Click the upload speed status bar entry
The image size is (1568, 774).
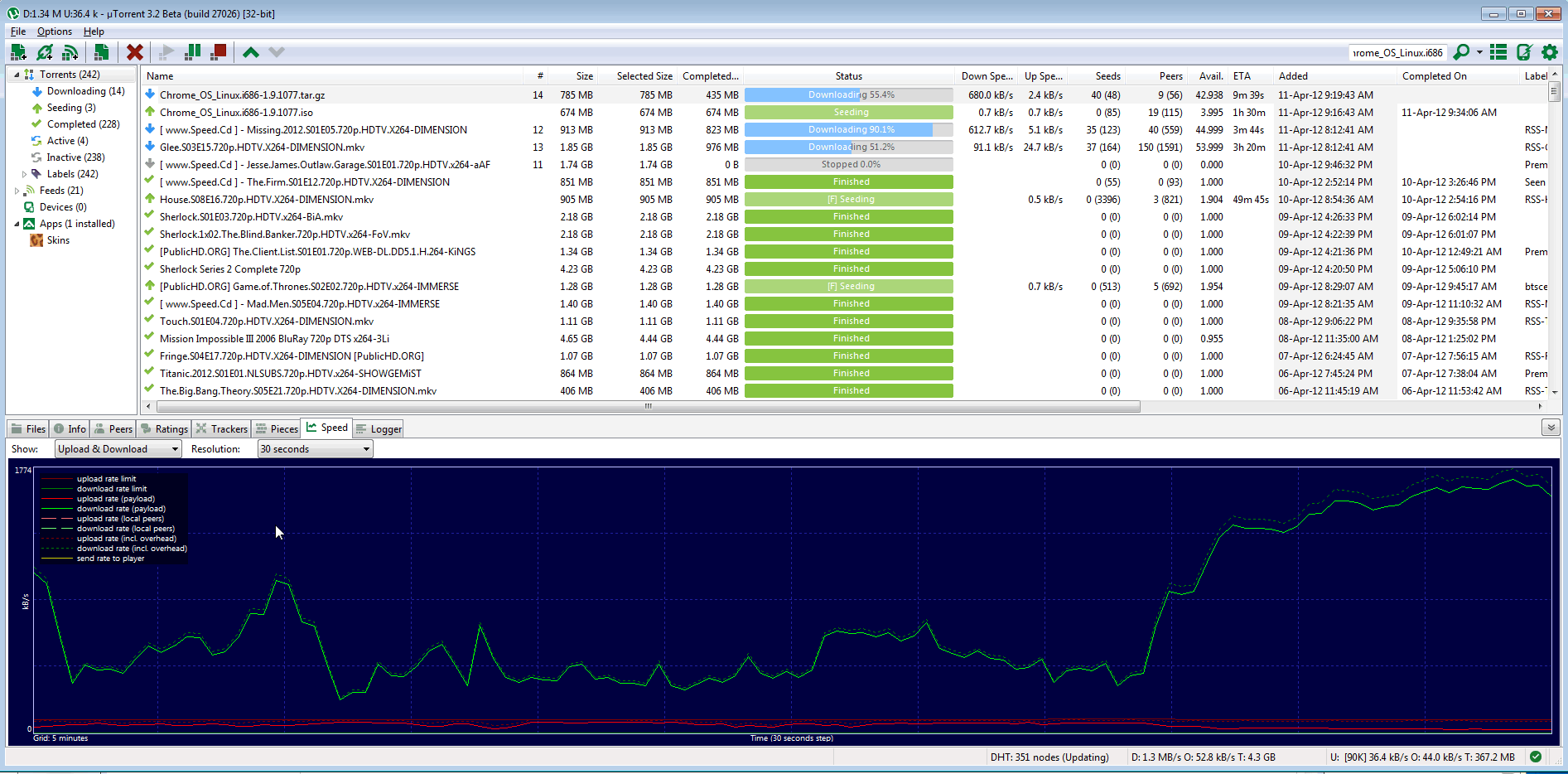[x=1422, y=757]
